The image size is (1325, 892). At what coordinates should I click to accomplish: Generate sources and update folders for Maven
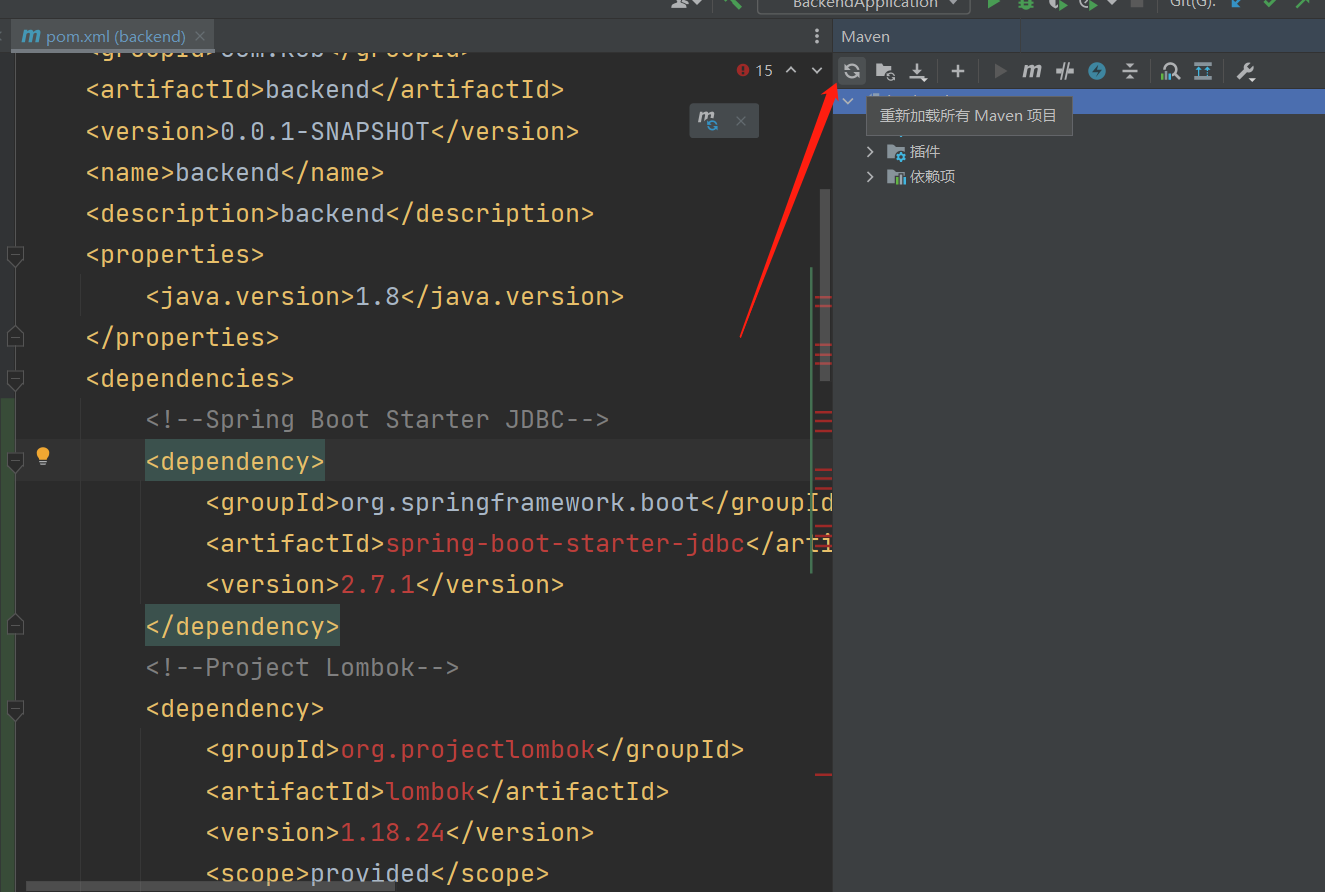click(885, 71)
